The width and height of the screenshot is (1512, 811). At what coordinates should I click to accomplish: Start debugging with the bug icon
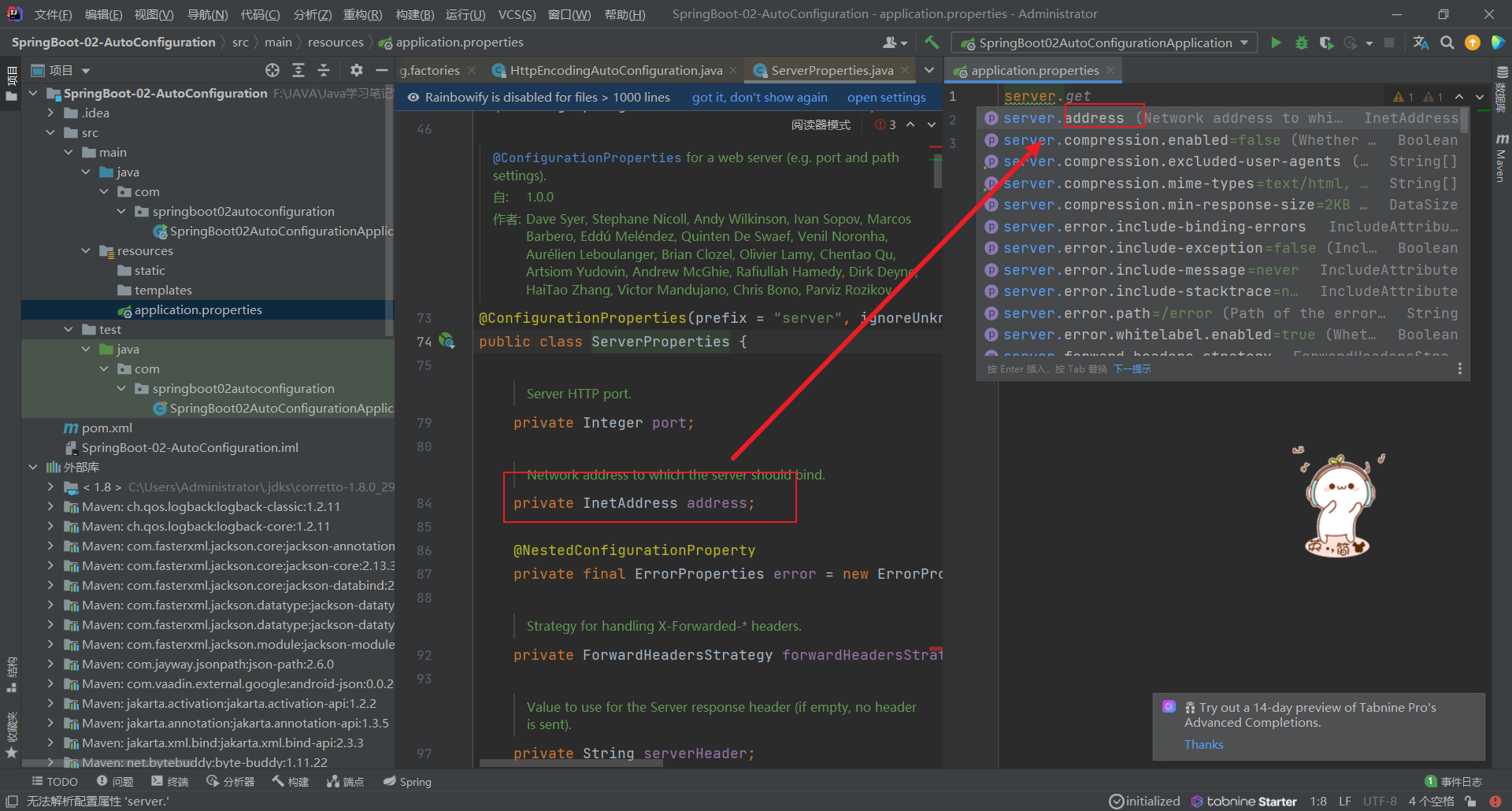tap(1301, 43)
